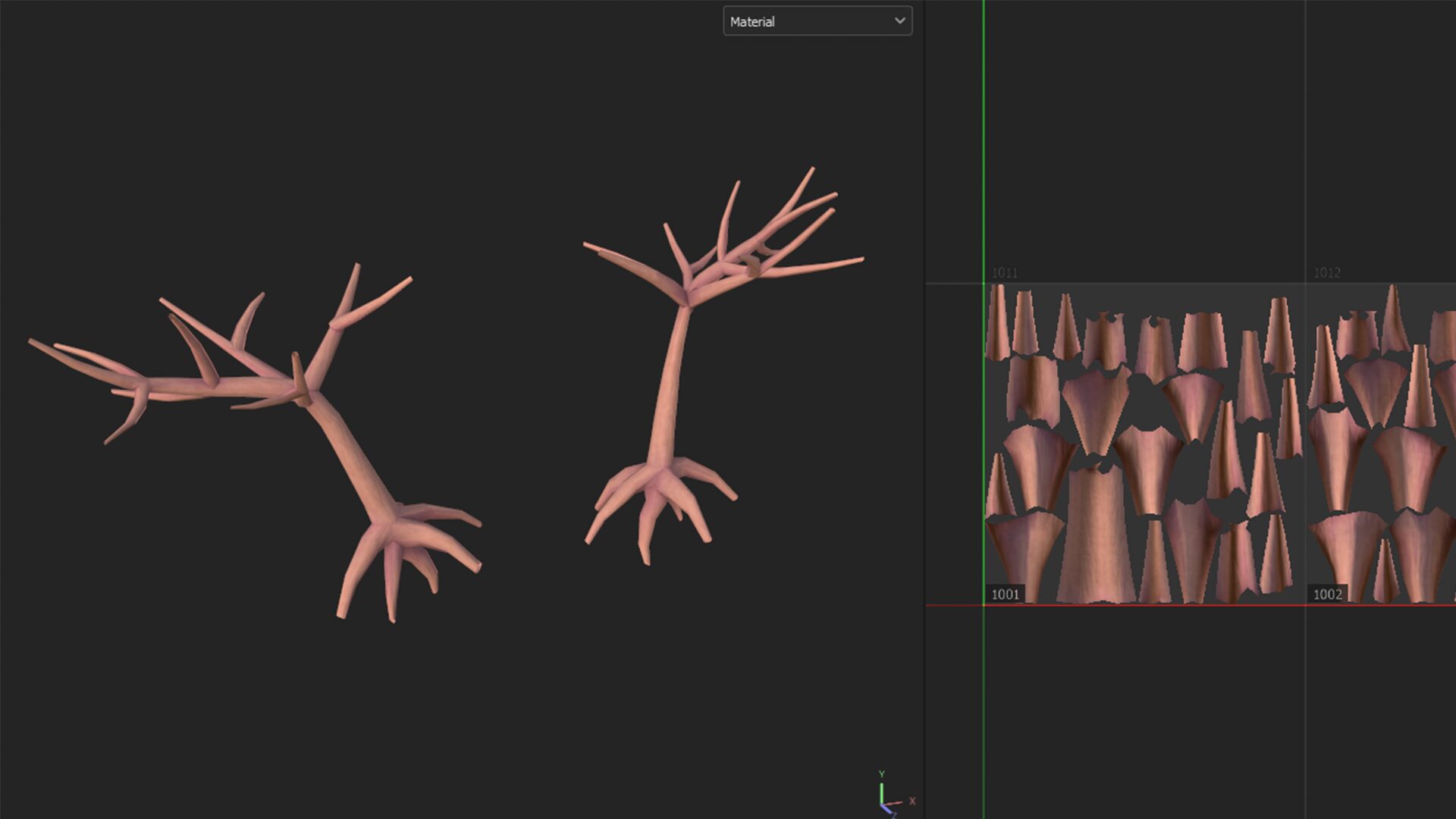Click the faded 1011 UDIM tile label

point(1004,272)
